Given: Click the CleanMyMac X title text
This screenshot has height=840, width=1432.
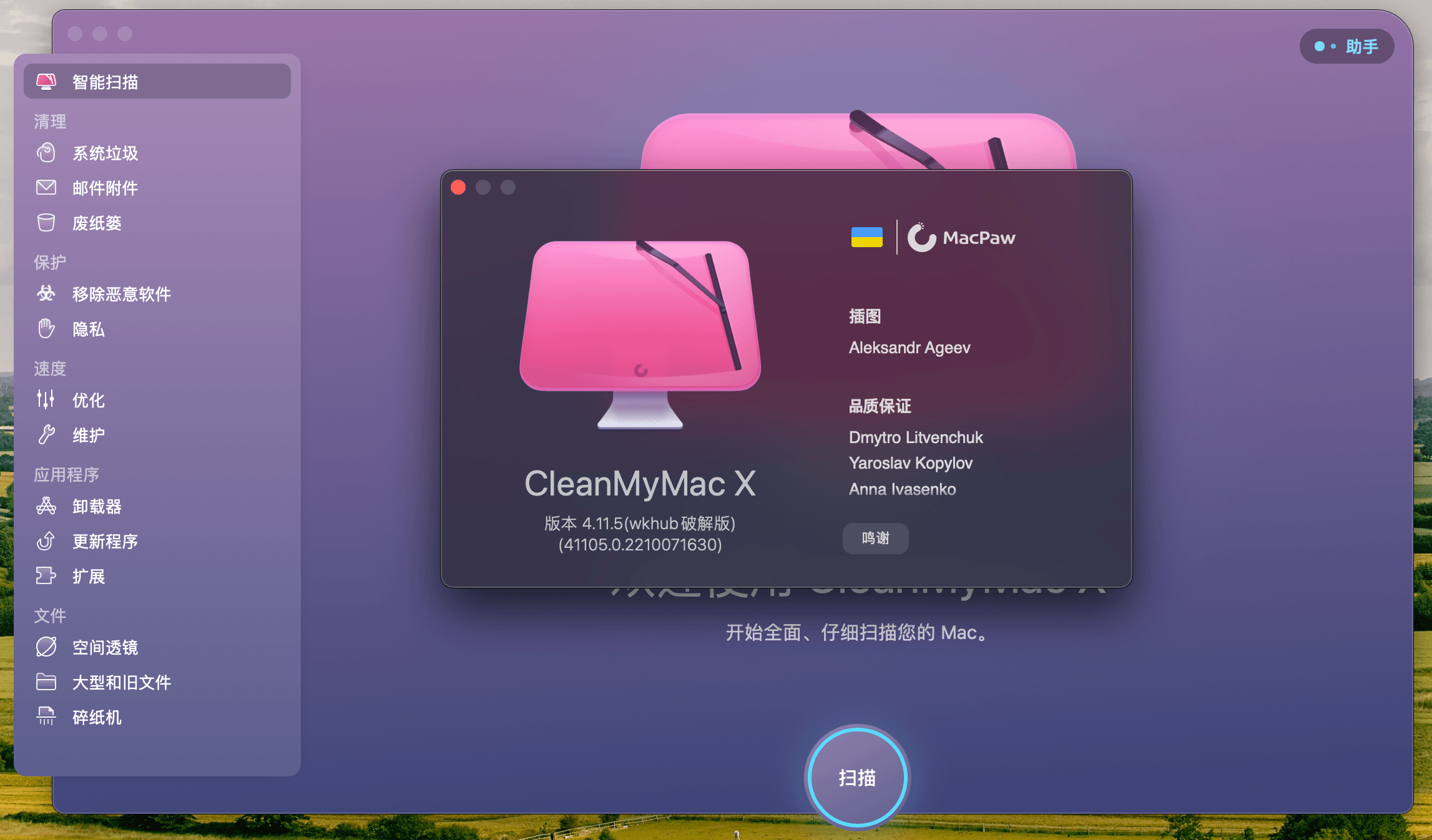Looking at the screenshot, I should point(640,484).
